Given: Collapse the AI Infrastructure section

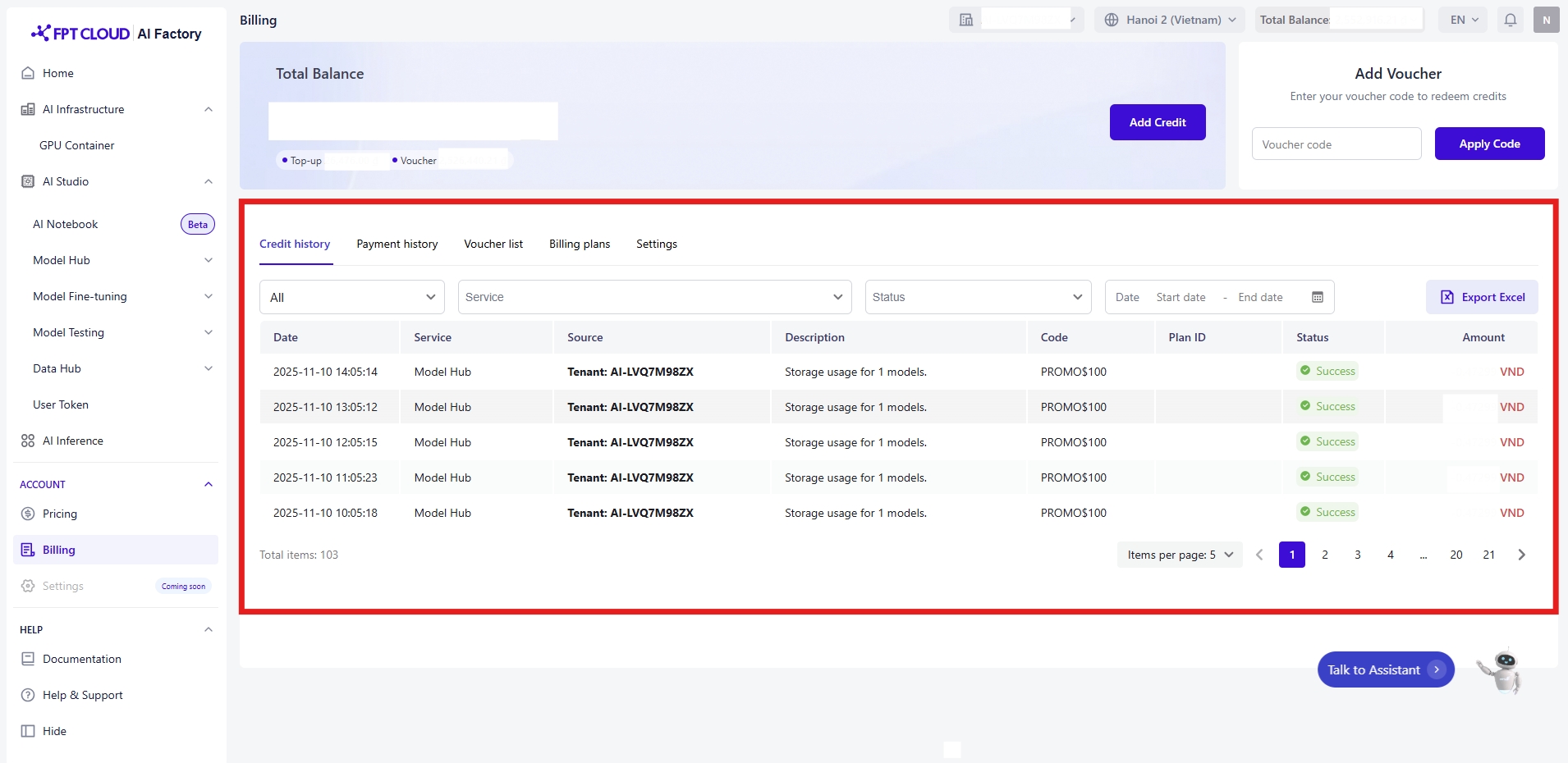Looking at the screenshot, I should point(208,109).
